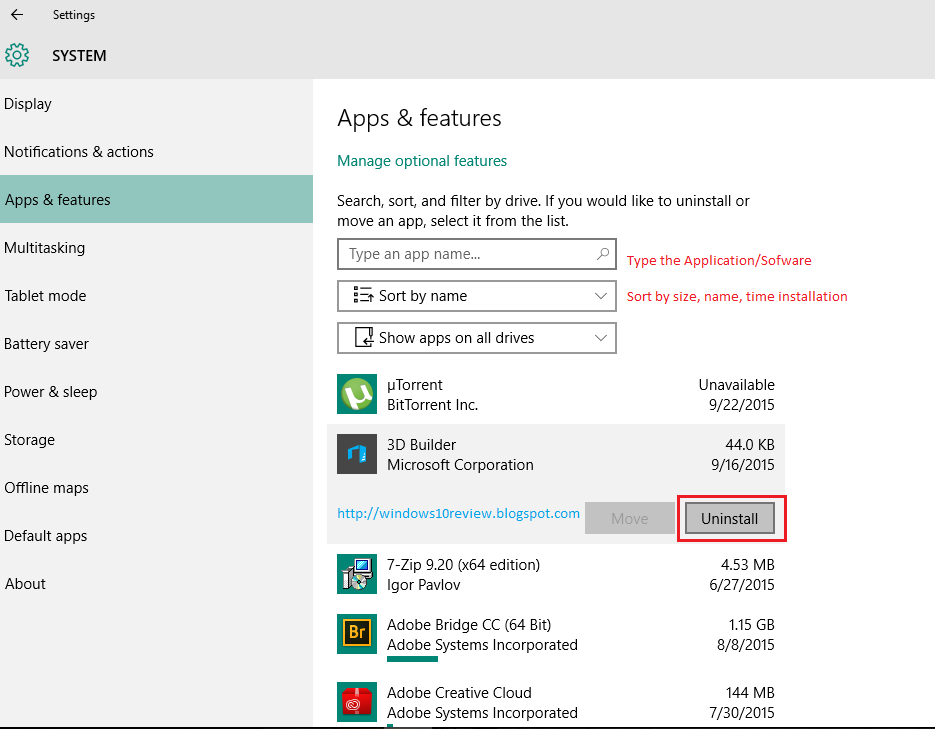Image resolution: width=935 pixels, height=729 pixels.
Task: Click inside the app name search field
Action: click(476, 254)
